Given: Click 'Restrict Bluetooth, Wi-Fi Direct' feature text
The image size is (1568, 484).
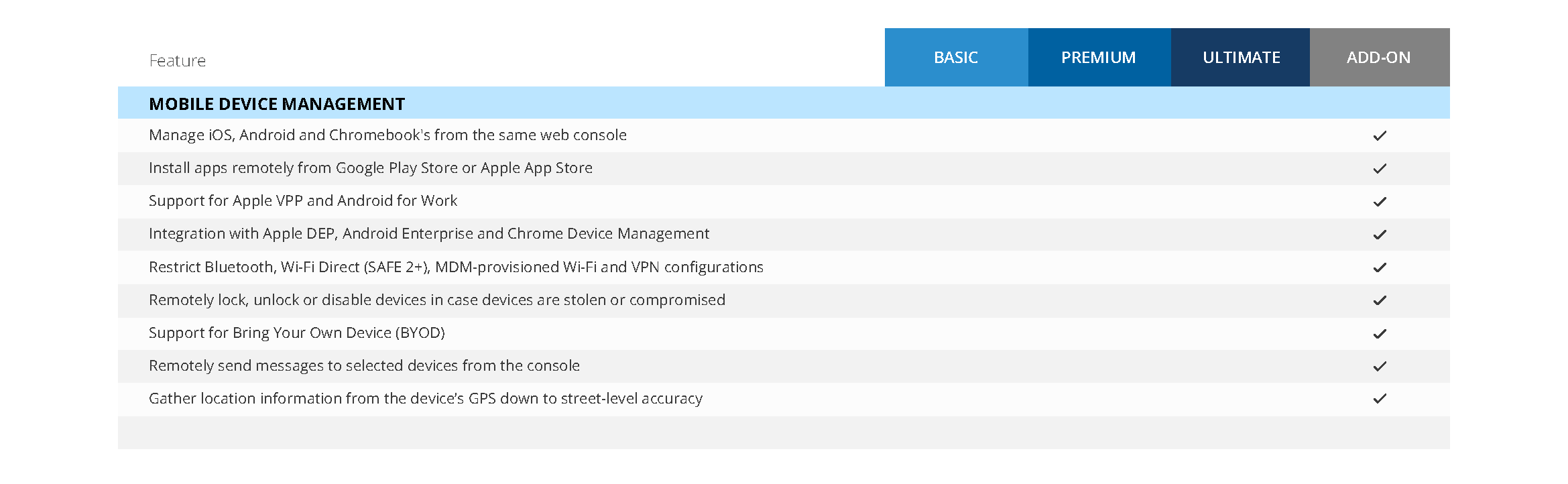Looking at the screenshot, I should point(456,267).
